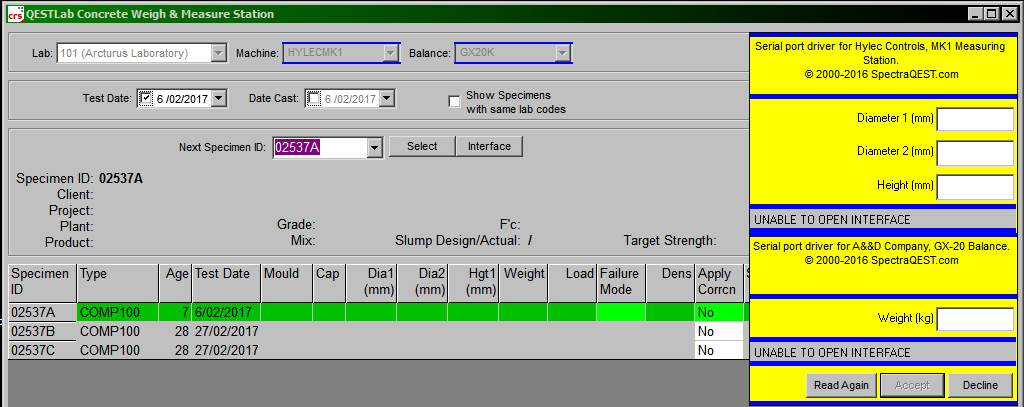This screenshot has width=1024, height=407.
Task: Open the Lab dropdown list
Action: coord(218,53)
